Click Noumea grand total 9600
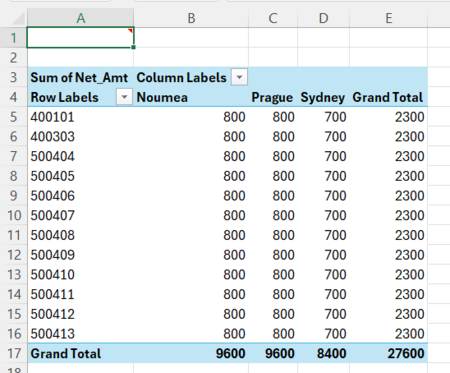 point(191,353)
